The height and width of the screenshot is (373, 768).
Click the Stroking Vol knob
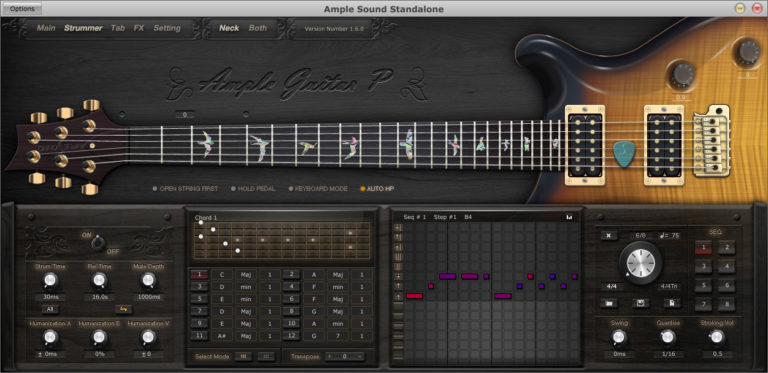pos(717,337)
